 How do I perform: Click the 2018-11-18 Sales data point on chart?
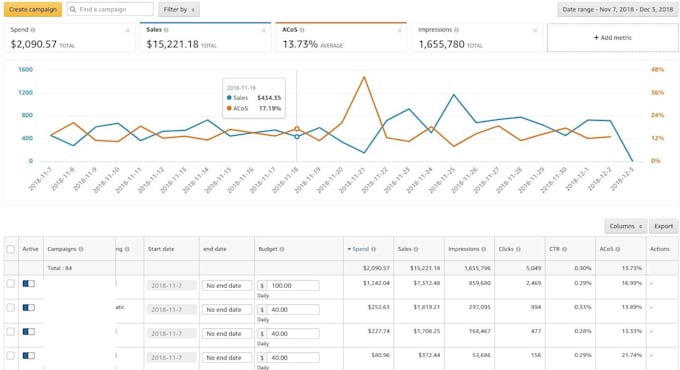[297, 137]
